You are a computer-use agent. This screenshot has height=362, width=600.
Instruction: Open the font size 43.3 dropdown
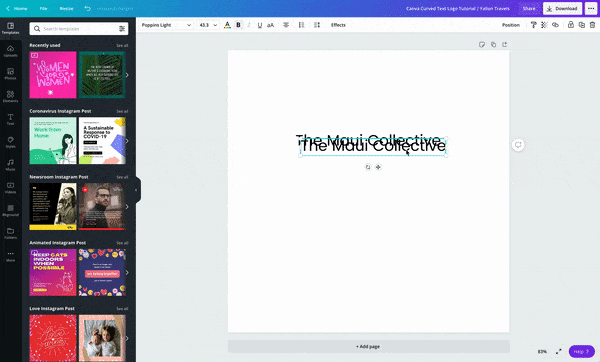208,25
